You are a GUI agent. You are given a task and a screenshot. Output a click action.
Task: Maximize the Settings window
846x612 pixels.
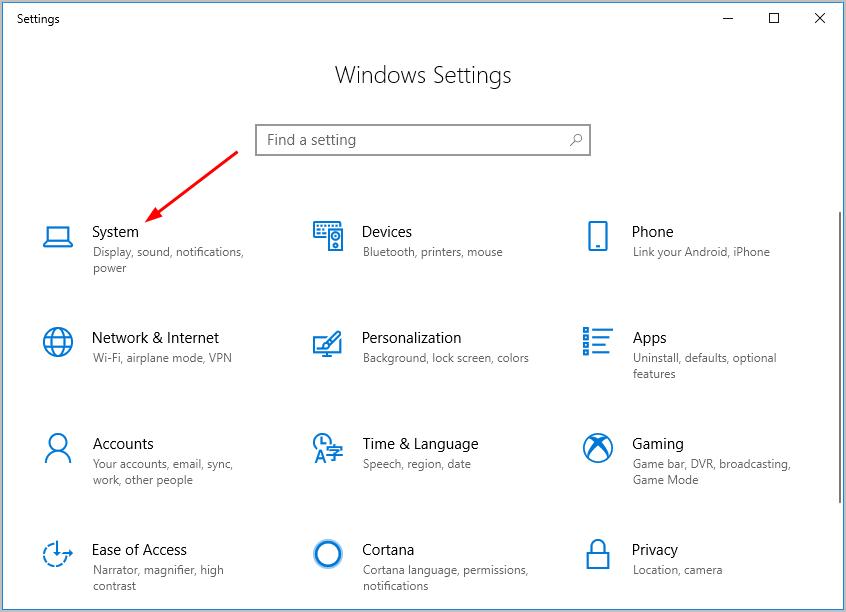[774, 18]
